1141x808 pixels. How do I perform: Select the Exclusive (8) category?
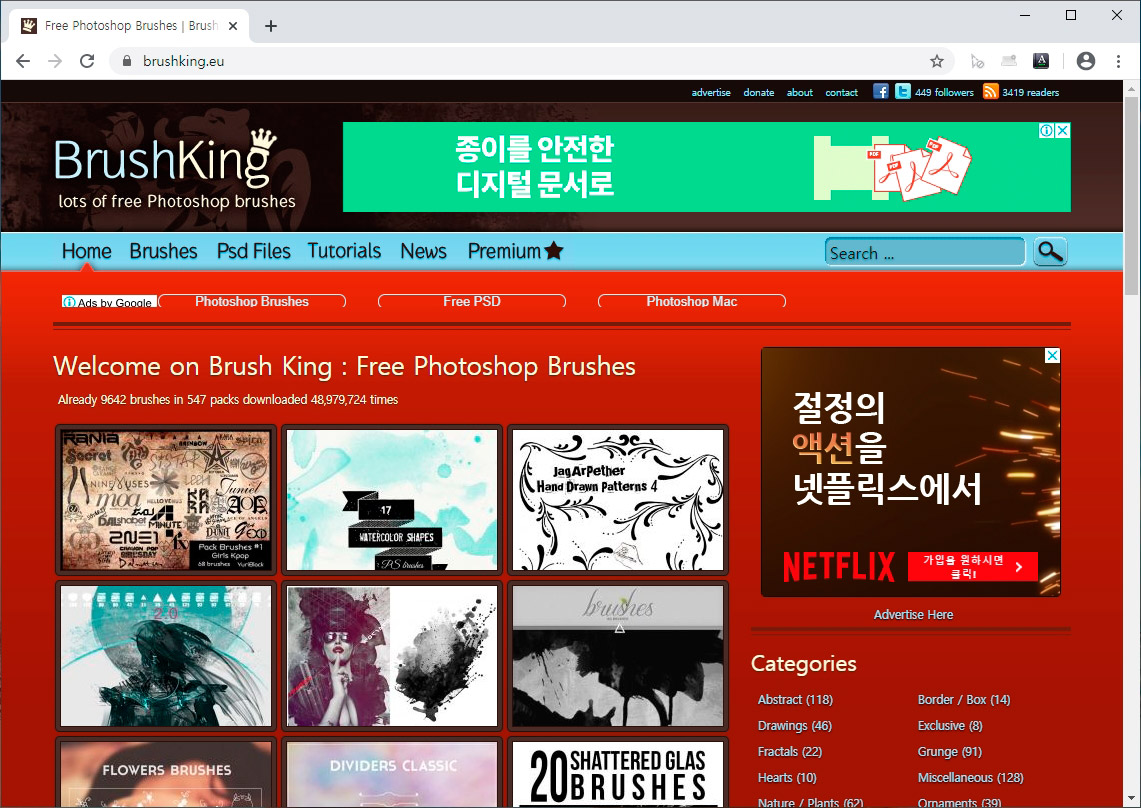tap(950, 726)
